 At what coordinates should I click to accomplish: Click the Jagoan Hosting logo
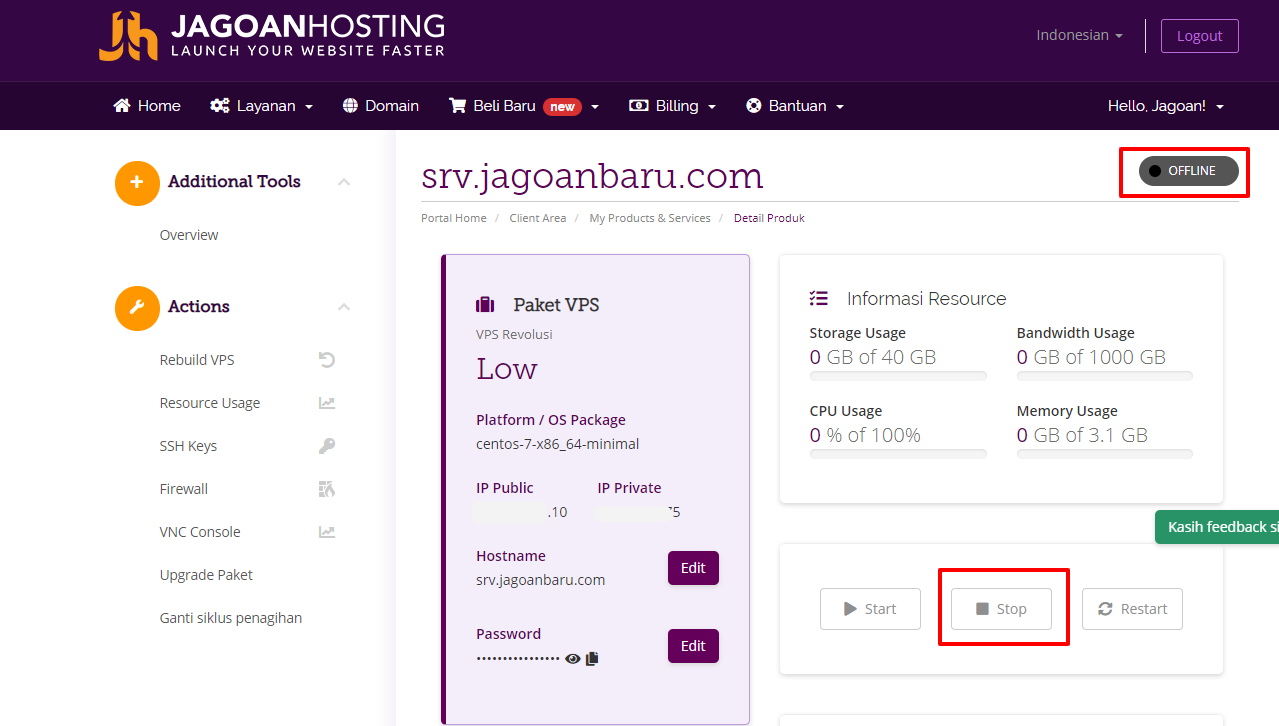[272, 35]
